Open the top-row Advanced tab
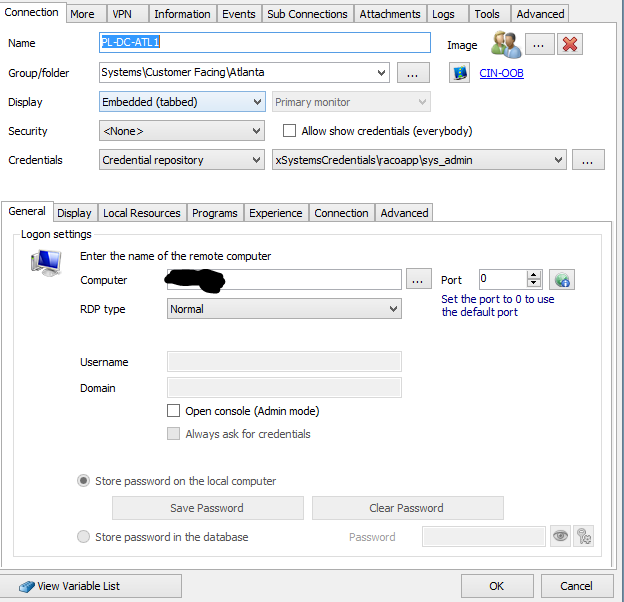This screenshot has height=602, width=624. 540,14
